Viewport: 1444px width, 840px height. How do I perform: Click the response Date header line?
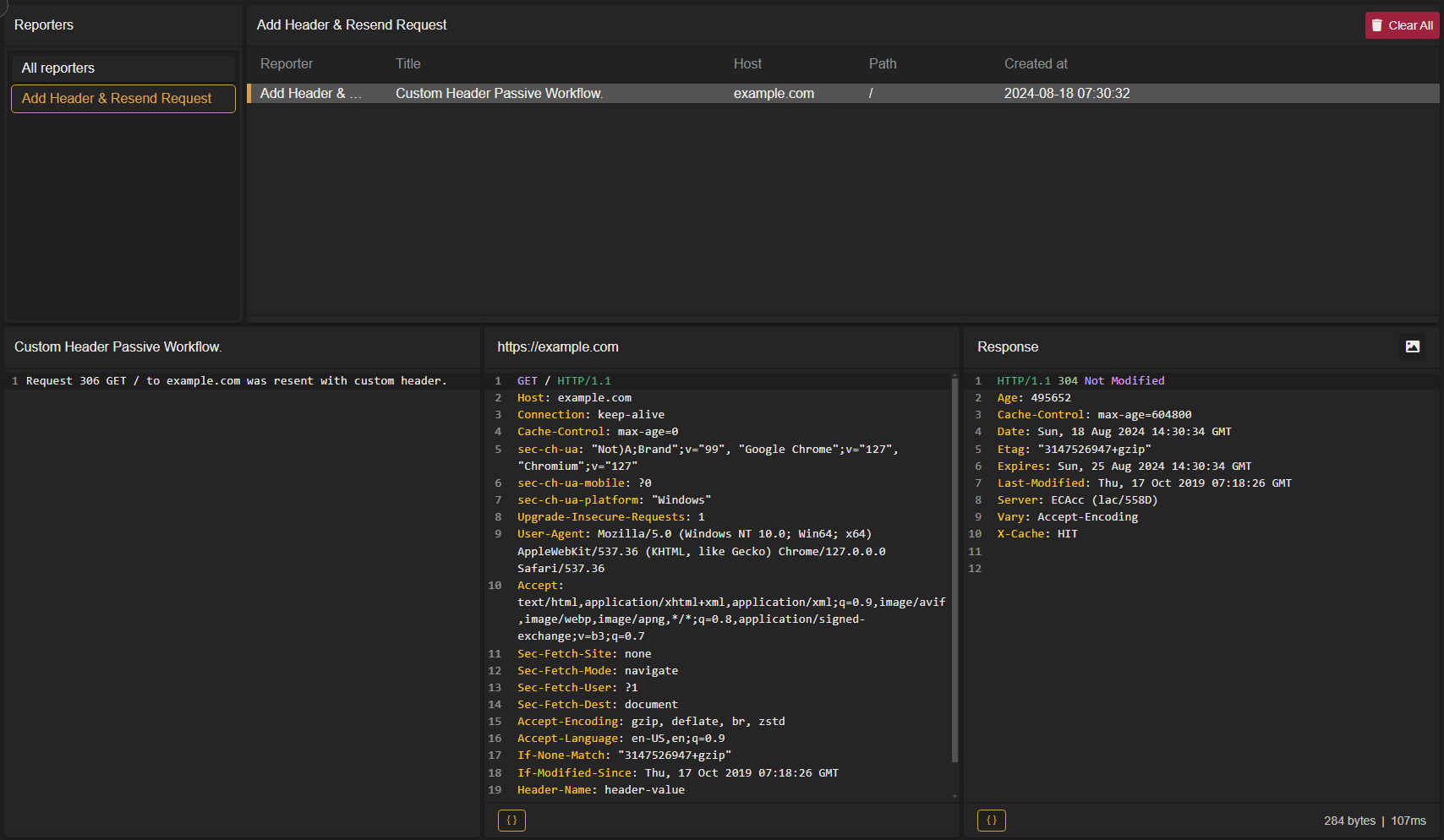1114,432
